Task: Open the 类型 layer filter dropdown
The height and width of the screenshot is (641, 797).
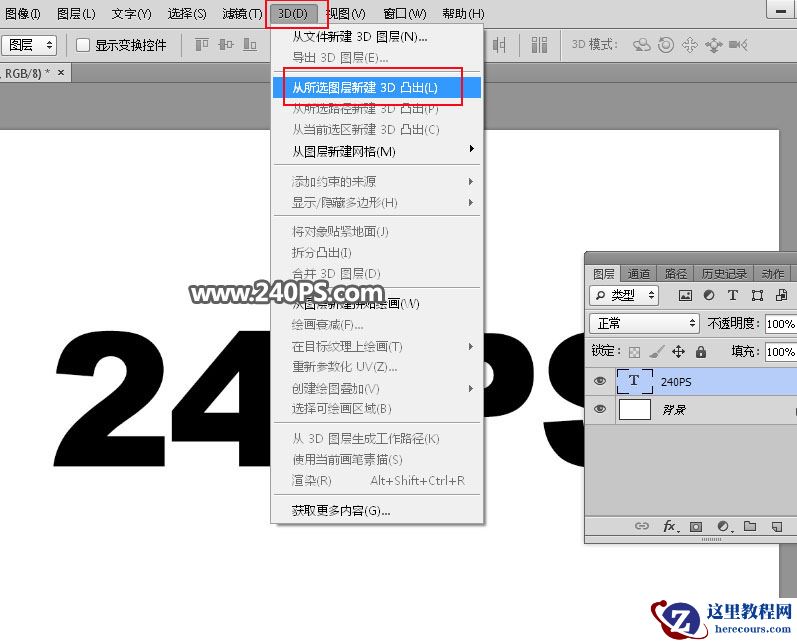Action: tap(624, 295)
